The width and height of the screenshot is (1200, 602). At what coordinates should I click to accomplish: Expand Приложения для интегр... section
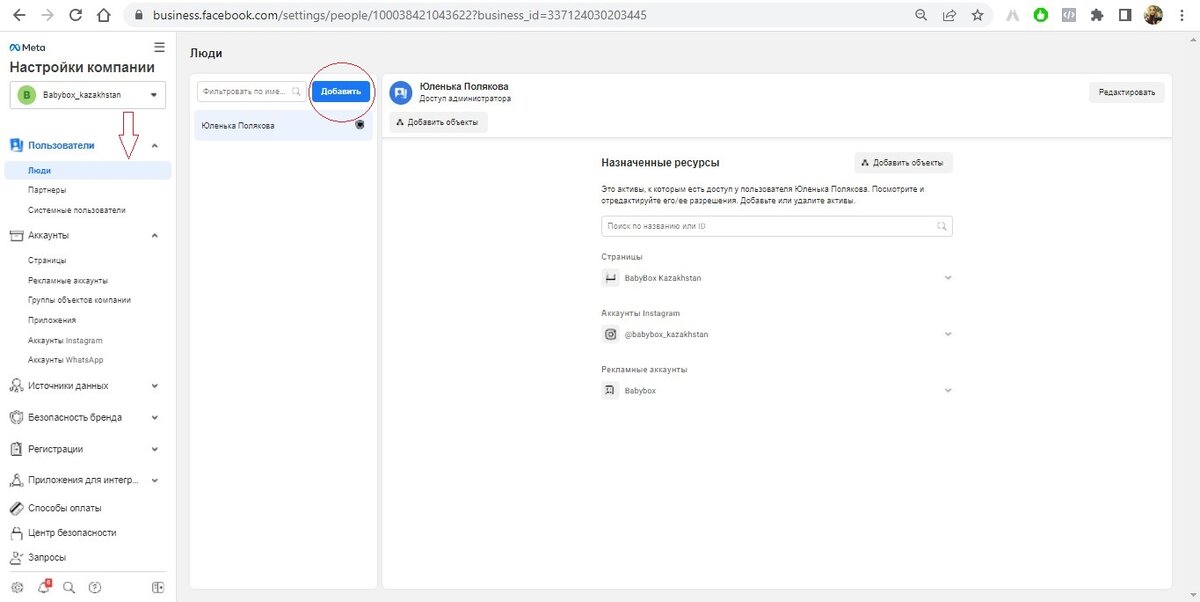[x=155, y=482]
